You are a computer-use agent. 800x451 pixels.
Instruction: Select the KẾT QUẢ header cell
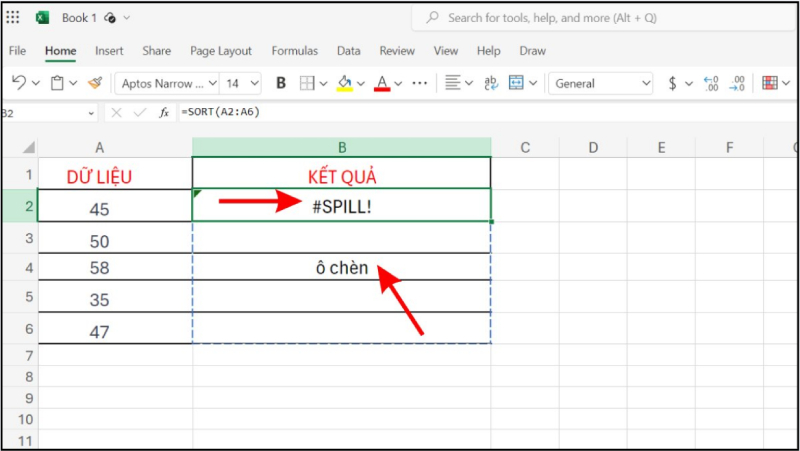point(342,173)
